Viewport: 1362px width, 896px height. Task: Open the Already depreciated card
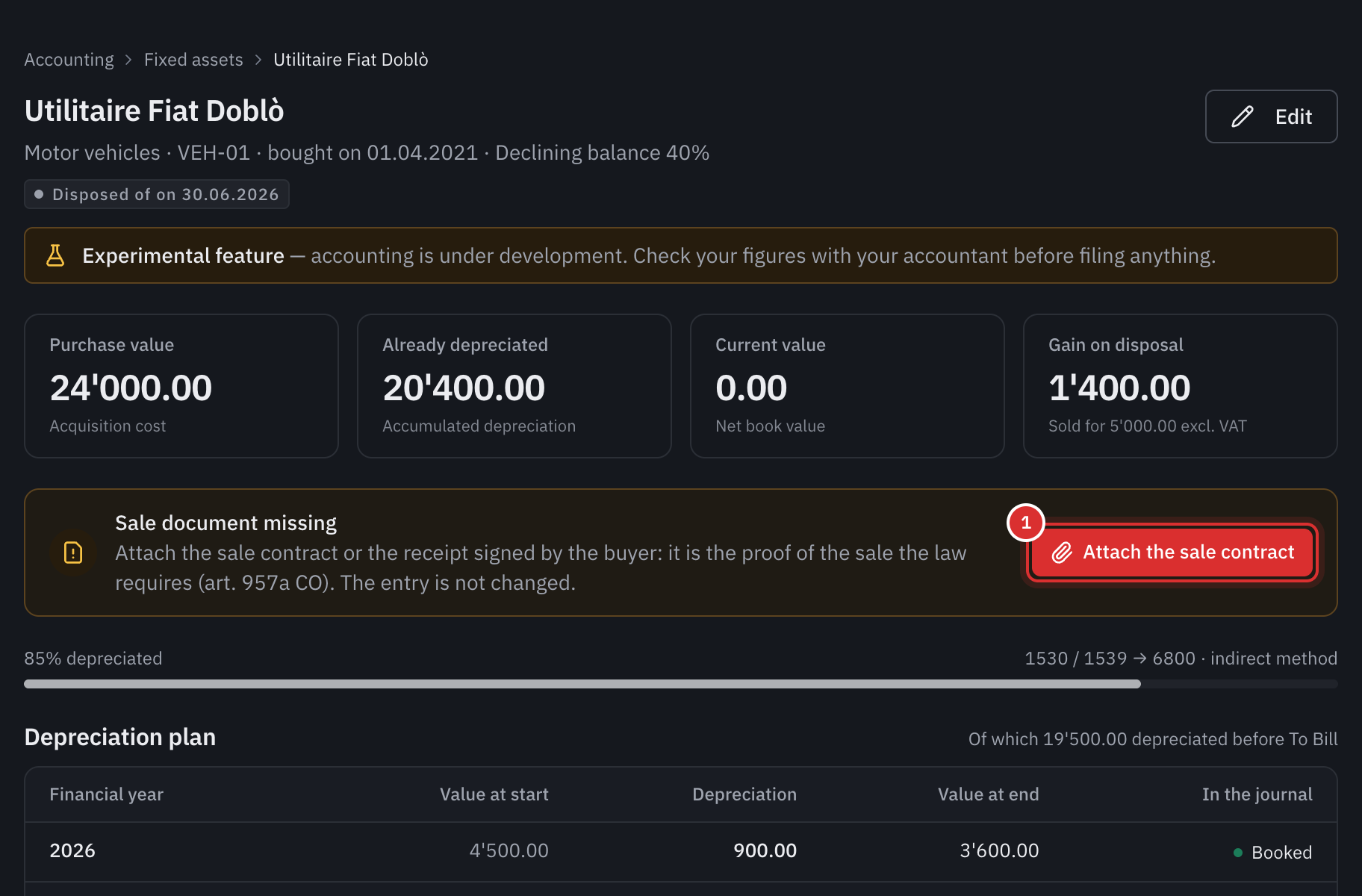[x=514, y=386]
